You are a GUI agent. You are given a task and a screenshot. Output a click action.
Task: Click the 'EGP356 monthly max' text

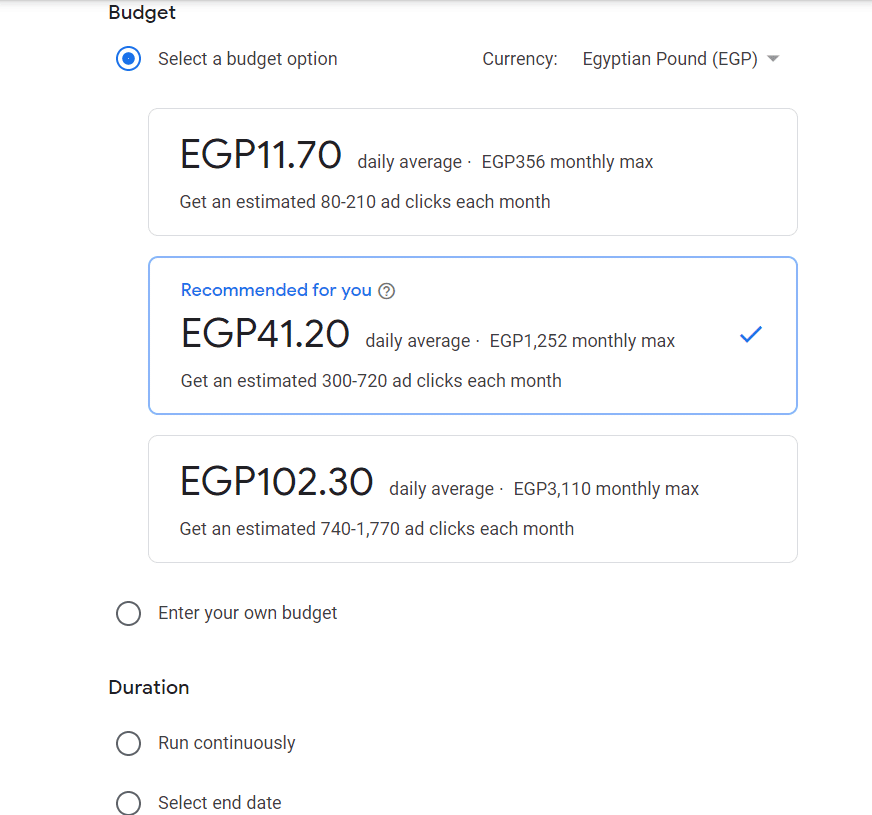tap(567, 162)
